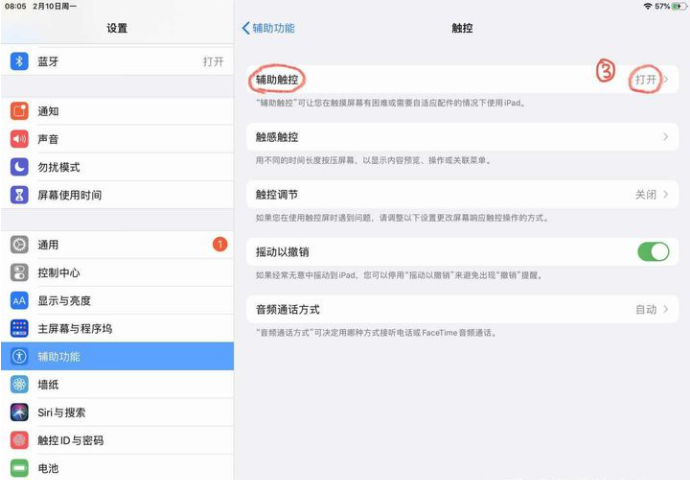Open the 声音 settings row

point(117,139)
